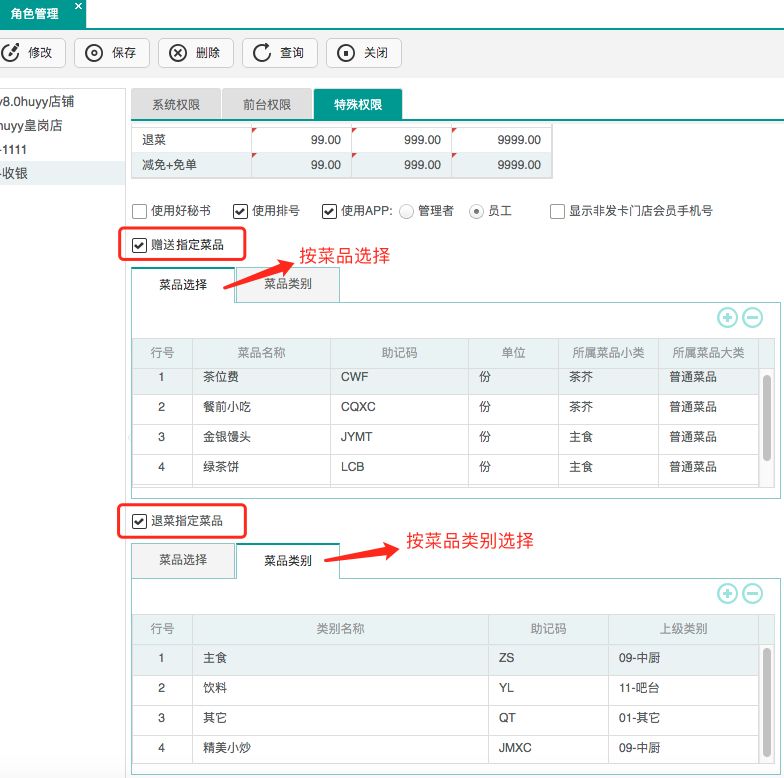Toggle the 使用APP checkbox
This screenshot has height=778, width=784.
coord(330,211)
